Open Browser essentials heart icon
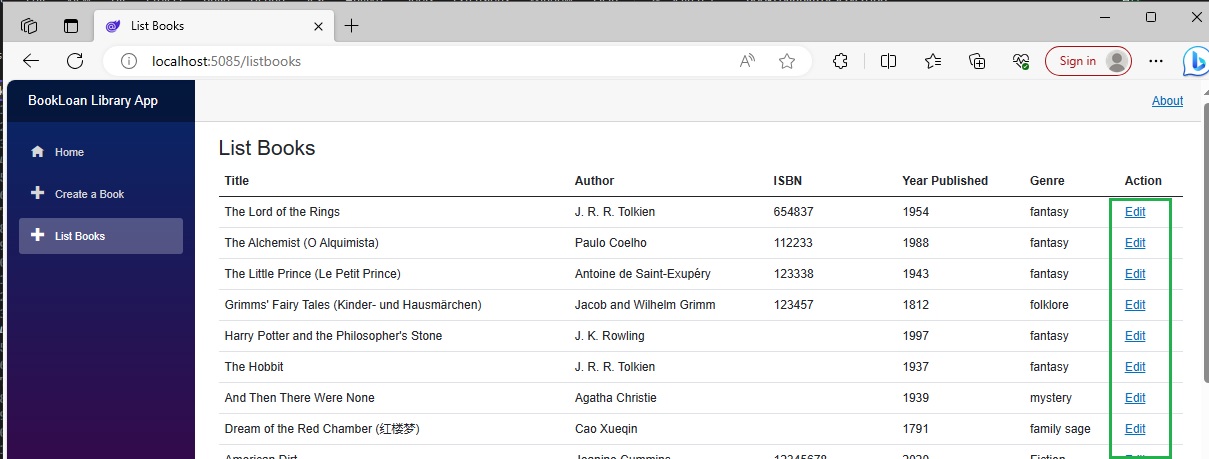 [x=1021, y=61]
